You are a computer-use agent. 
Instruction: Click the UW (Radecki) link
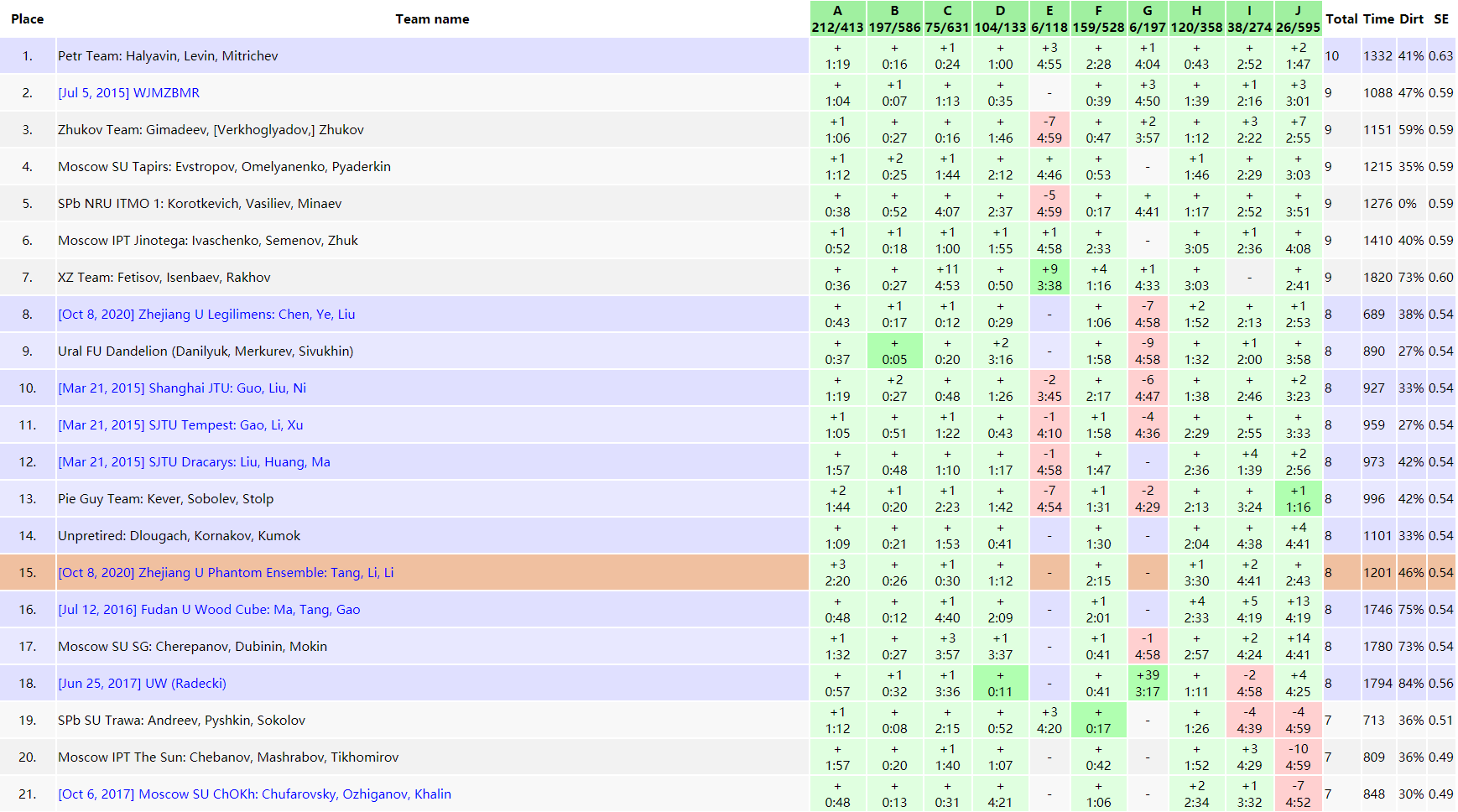click(142, 684)
